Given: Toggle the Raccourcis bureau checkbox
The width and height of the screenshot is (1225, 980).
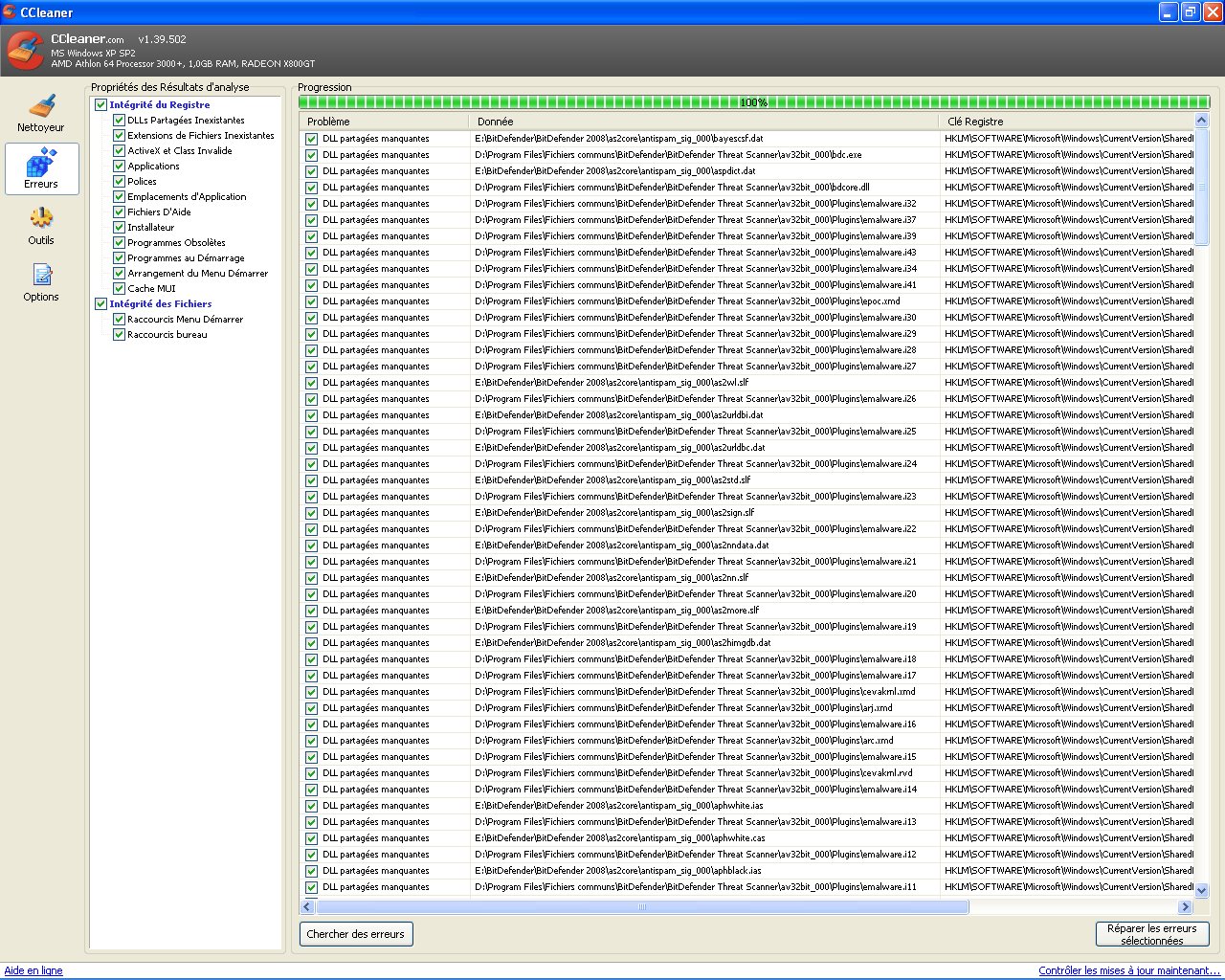Looking at the screenshot, I should (119, 335).
